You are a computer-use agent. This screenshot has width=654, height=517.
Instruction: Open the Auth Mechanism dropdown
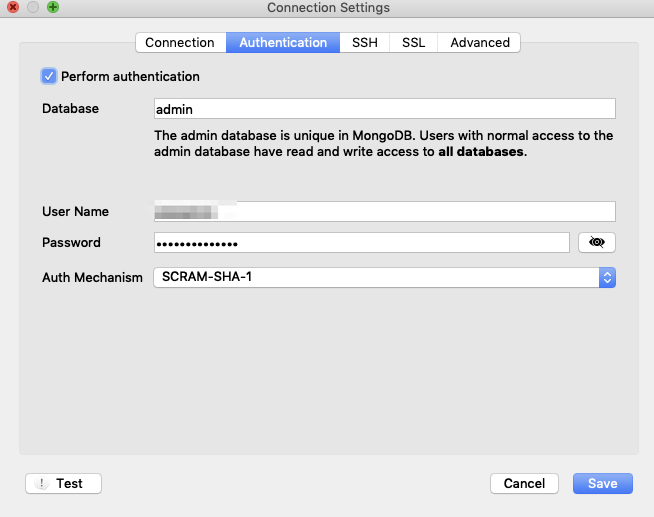click(x=385, y=277)
